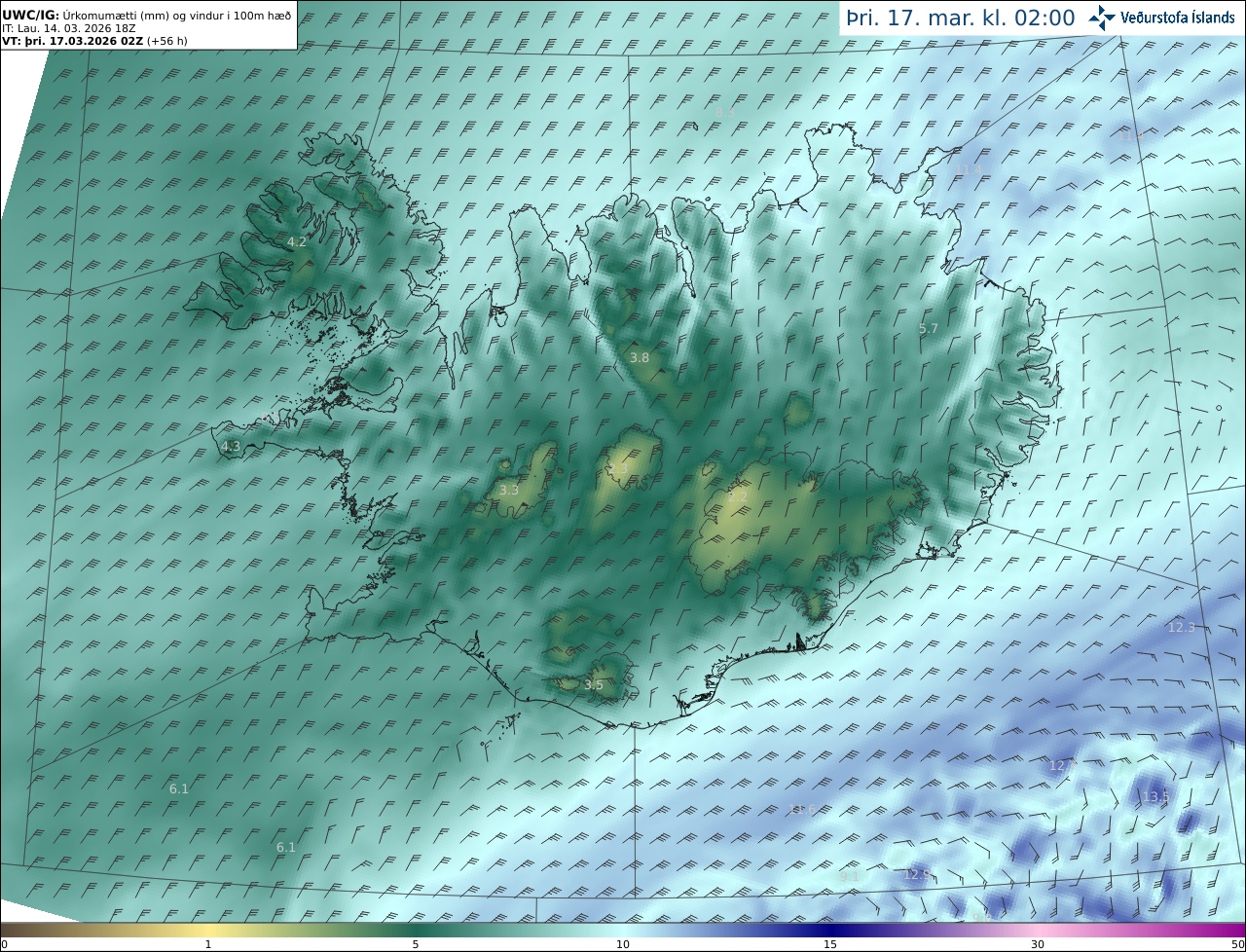
Task: Click the dark navy section of the colorbar
Action: 830,930
